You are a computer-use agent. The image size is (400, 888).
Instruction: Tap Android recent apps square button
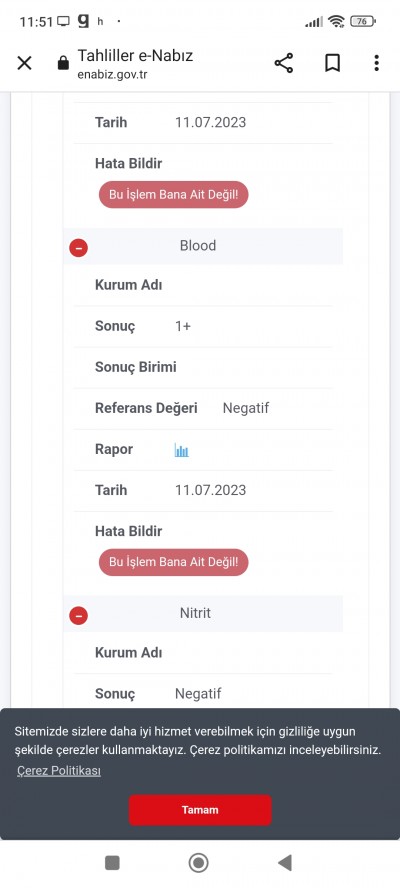tap(112, 863)
